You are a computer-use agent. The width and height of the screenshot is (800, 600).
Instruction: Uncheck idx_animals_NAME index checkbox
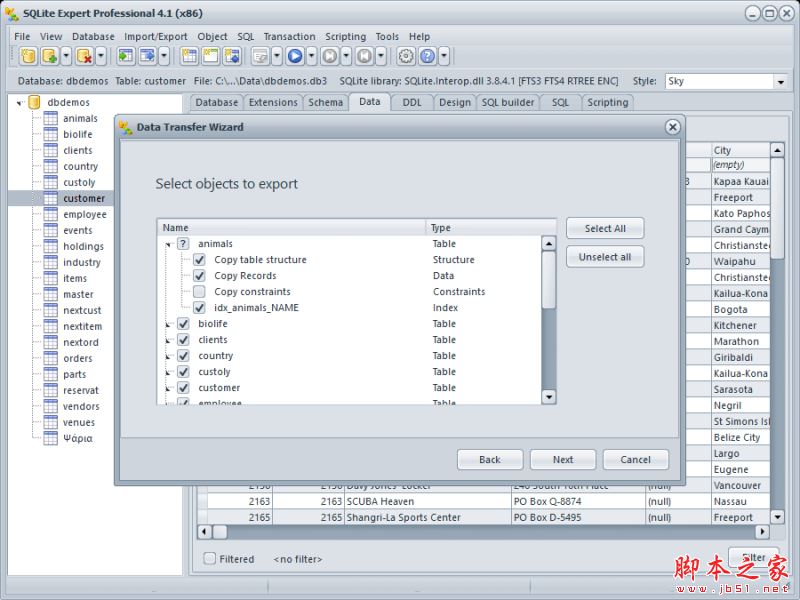click(199, 308)
